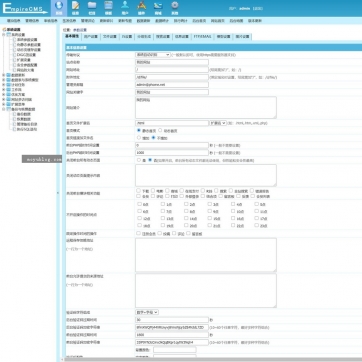Click the 网站简介 description textarea

point(206,107)
